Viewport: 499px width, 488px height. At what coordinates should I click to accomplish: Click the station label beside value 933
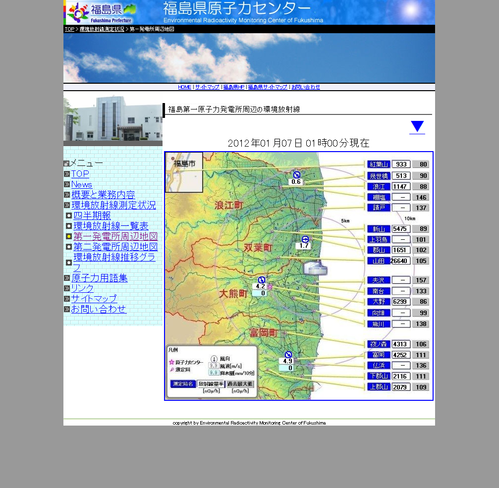point(378,164)
